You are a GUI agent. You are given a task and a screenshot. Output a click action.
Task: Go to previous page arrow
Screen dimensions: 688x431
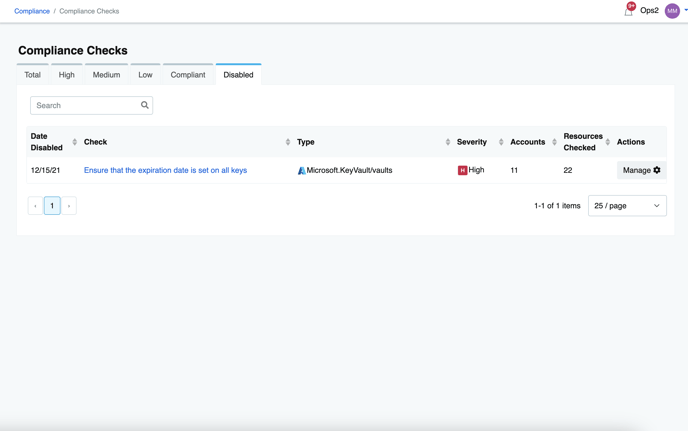point(35,206)
